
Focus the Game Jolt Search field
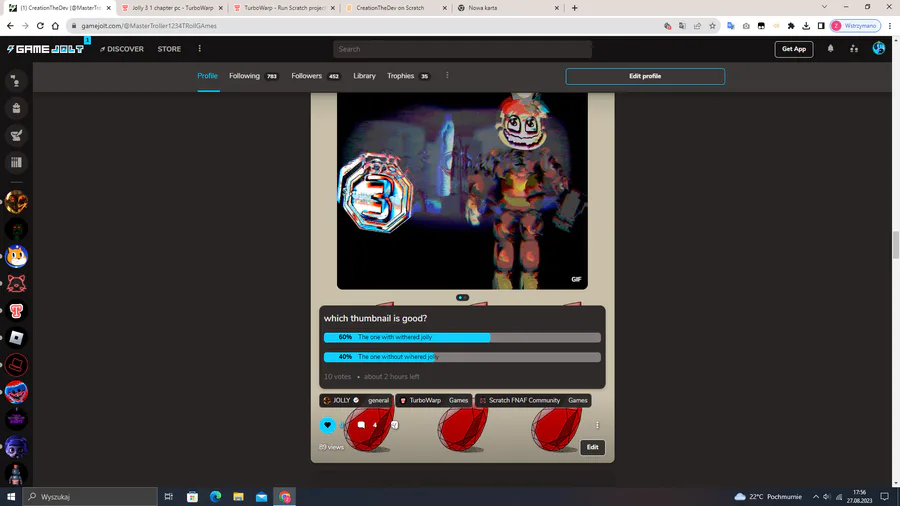click(462, 49)
